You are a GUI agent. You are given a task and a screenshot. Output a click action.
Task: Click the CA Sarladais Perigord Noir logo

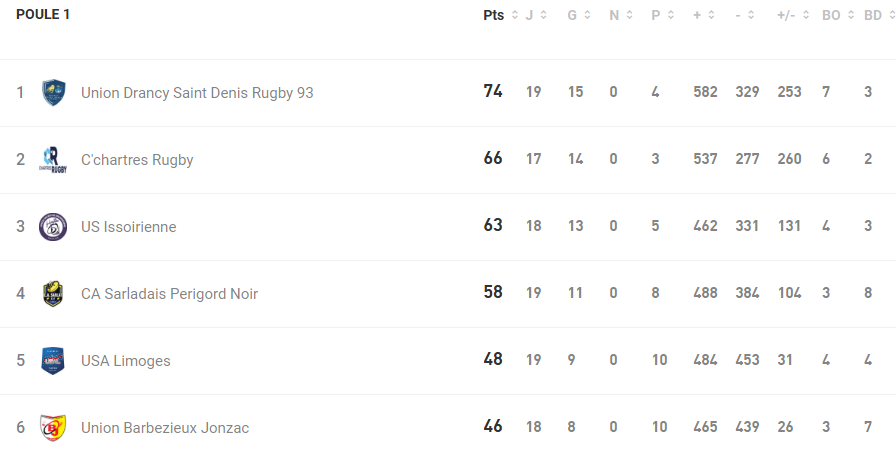tap(53, 294)
